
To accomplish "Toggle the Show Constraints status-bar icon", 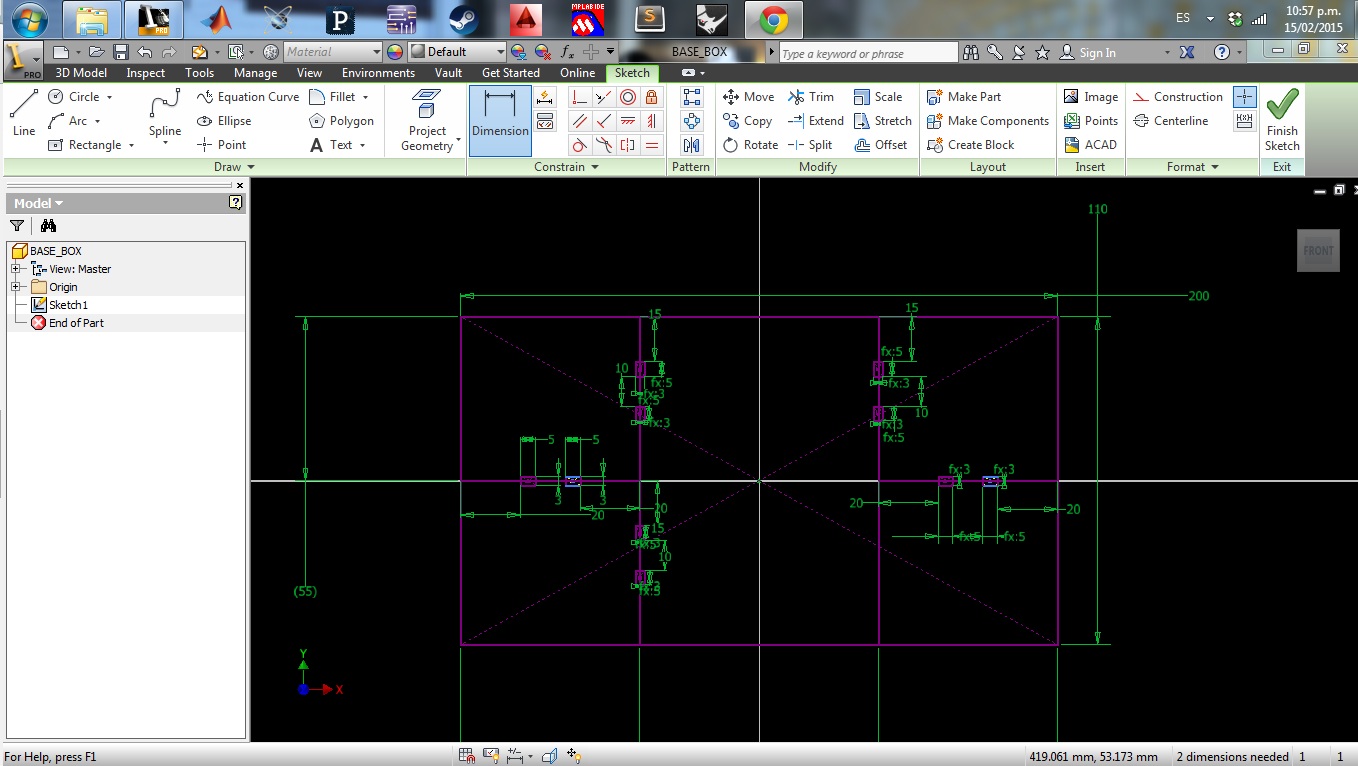I will tap(490, 756).
